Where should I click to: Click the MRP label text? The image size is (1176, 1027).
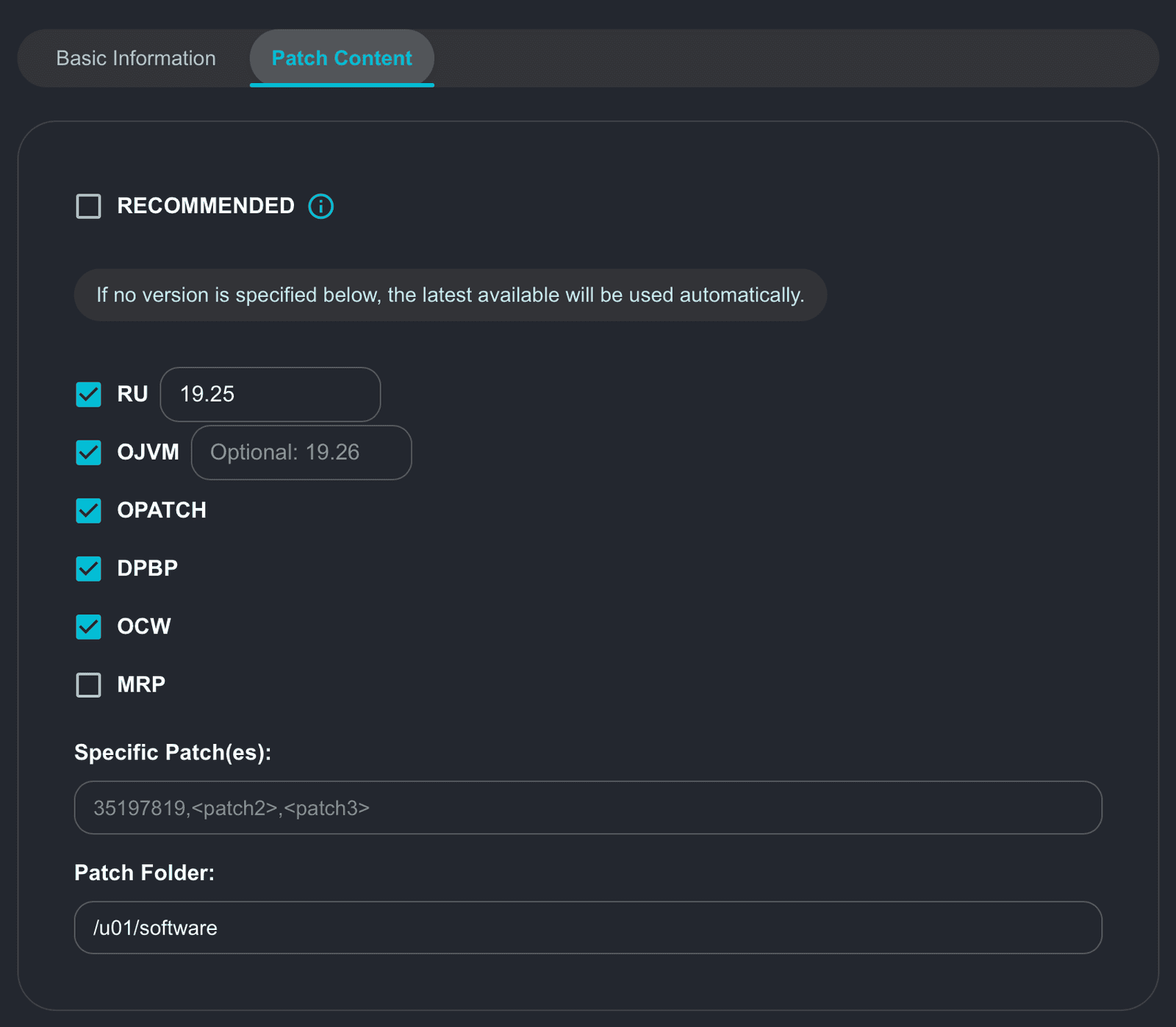coord(141,684)
